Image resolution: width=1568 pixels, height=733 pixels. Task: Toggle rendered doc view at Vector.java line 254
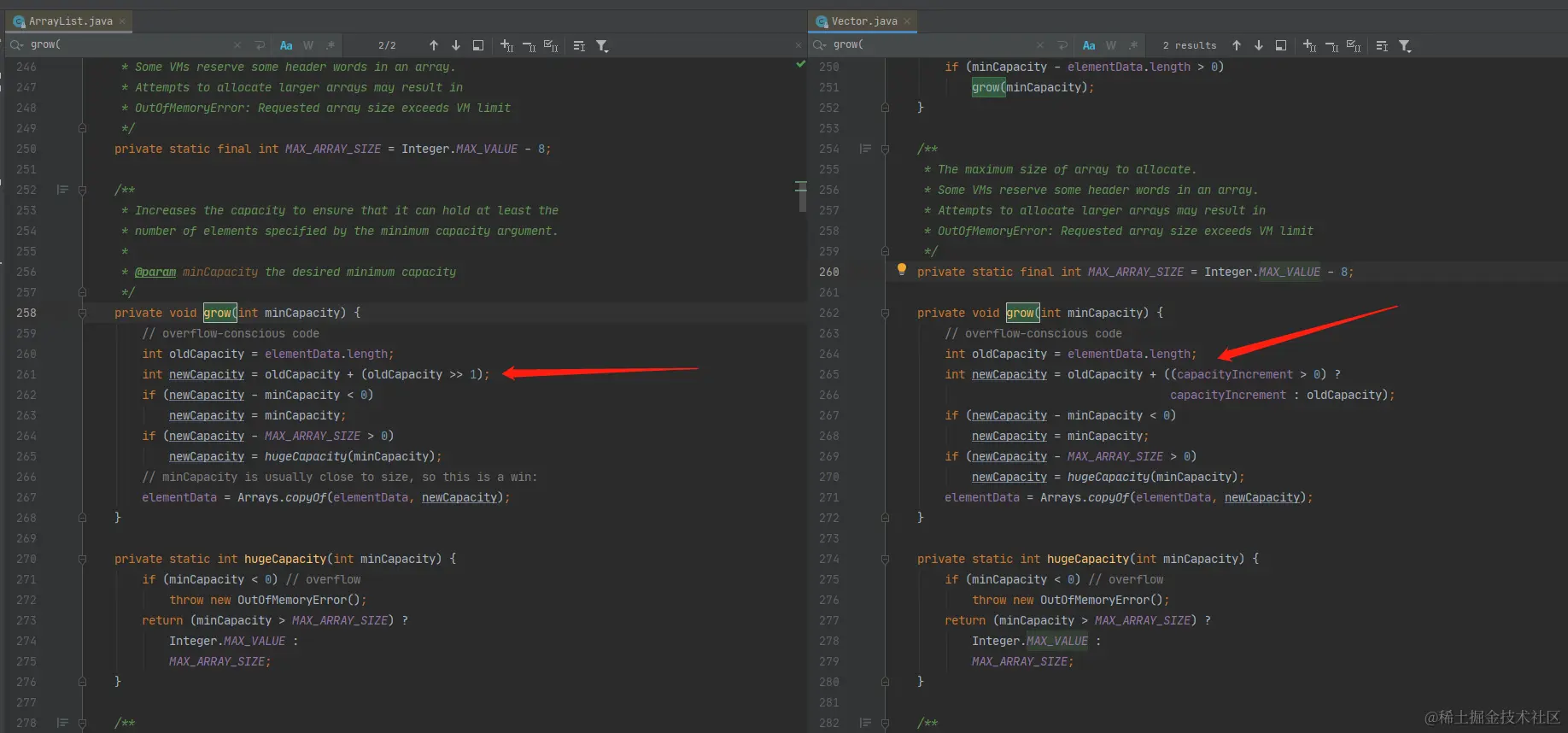click(865, 149)
